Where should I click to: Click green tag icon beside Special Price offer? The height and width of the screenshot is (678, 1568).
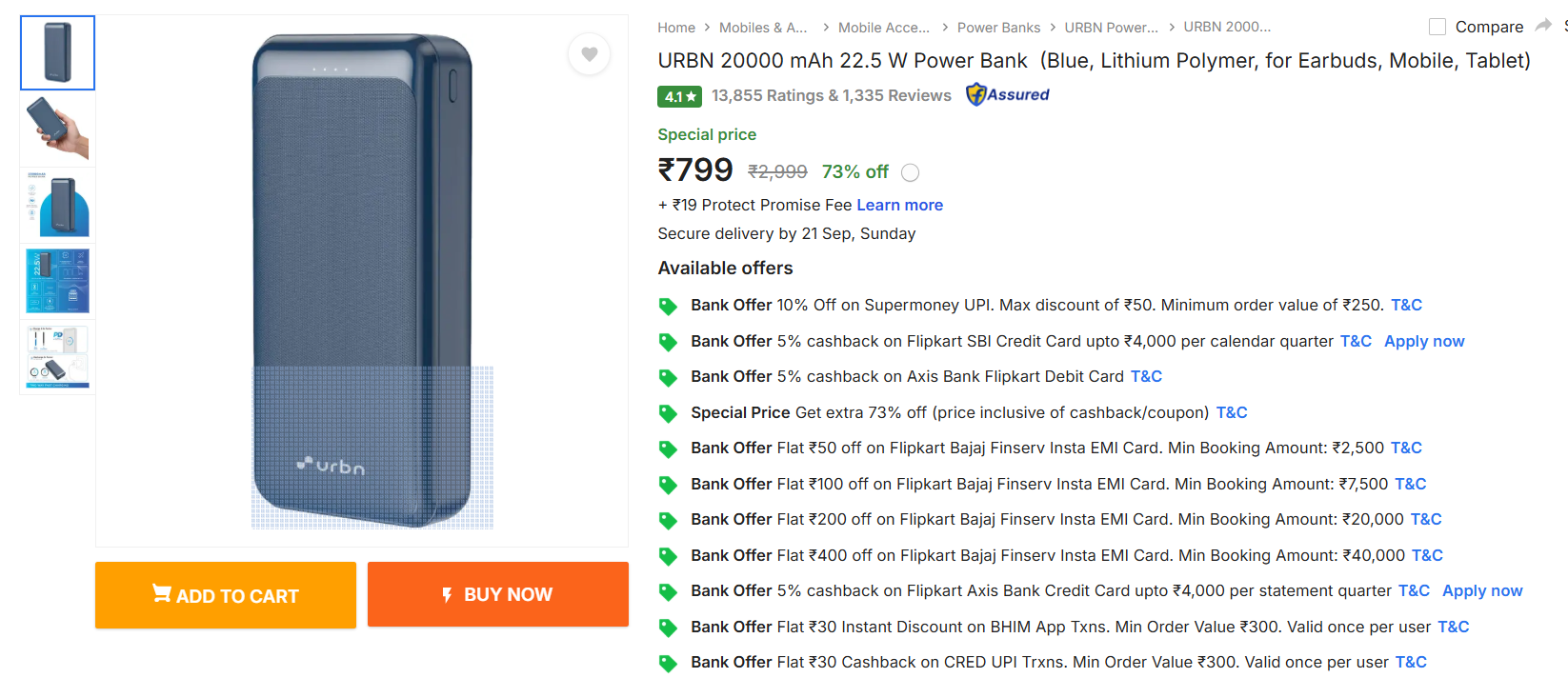pyautogui.click(x=668, y=413)
